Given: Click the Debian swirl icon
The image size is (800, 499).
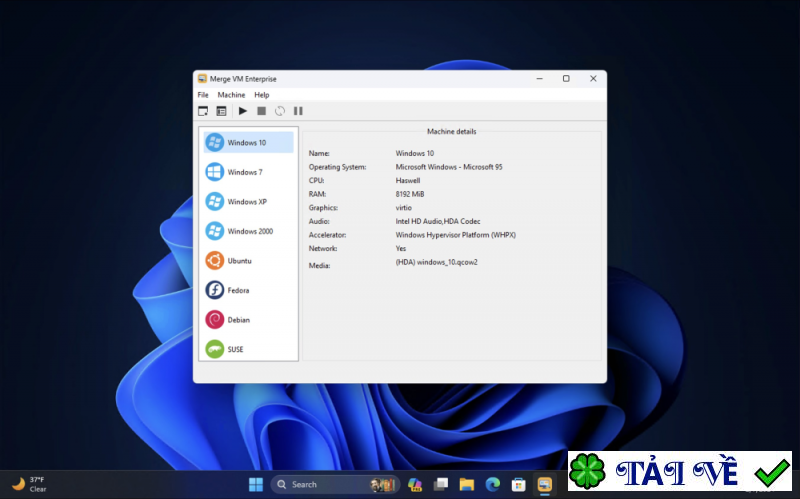Looking at the screenshot, I should coord(214,320).
